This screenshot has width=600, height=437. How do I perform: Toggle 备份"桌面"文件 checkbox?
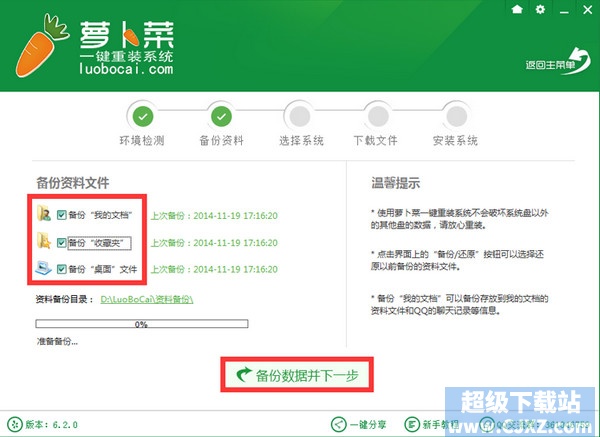62,269
